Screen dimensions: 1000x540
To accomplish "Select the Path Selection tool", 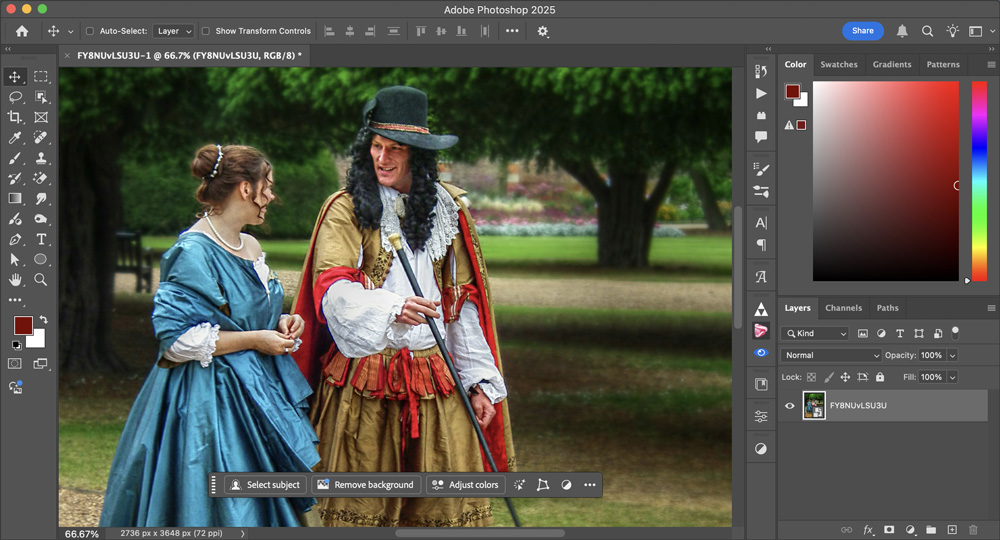I will pyautogui.click(x=15, y=259).
